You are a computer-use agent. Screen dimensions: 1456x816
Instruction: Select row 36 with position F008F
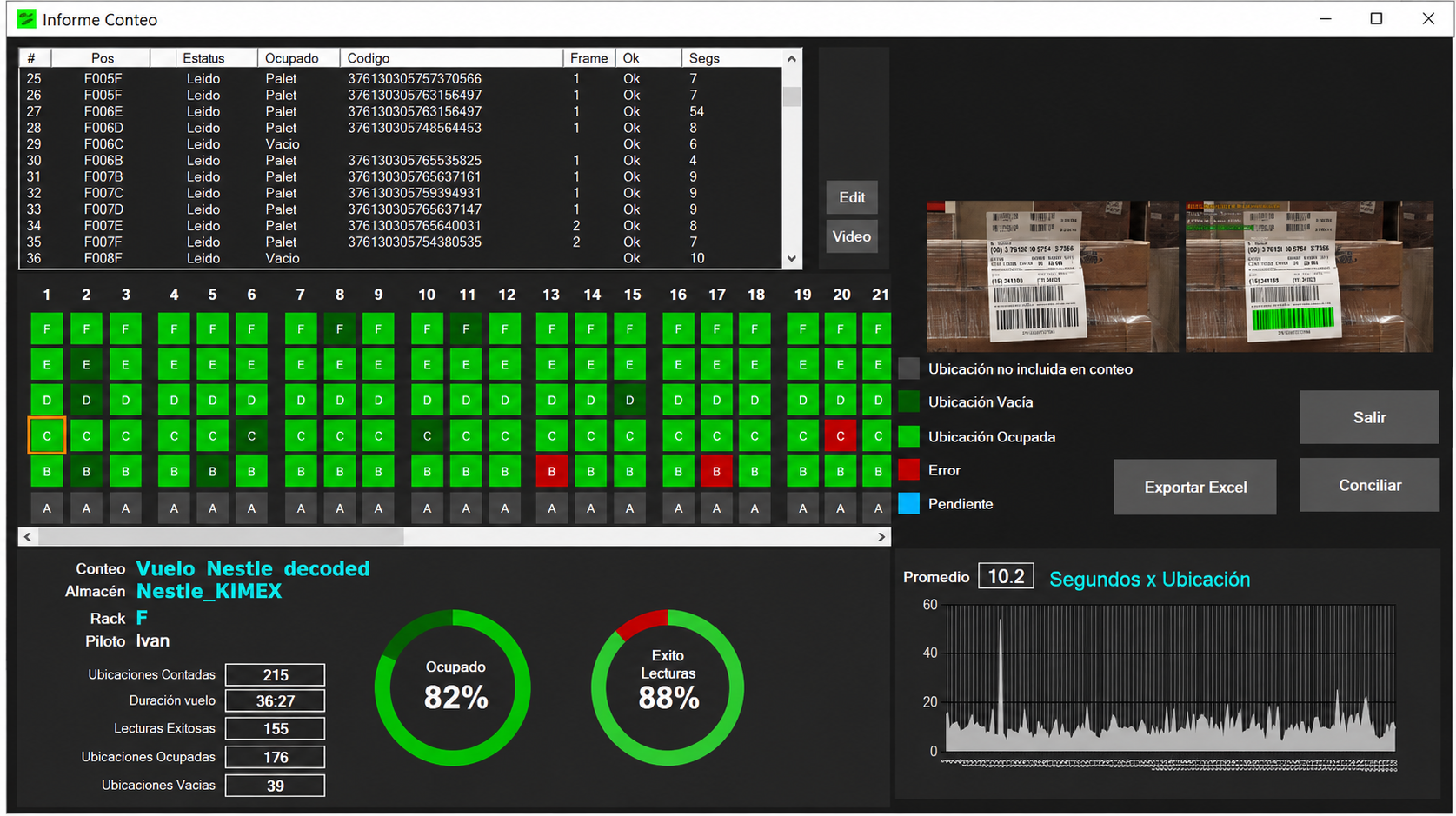pyautogui.click(x=401, y=258)
